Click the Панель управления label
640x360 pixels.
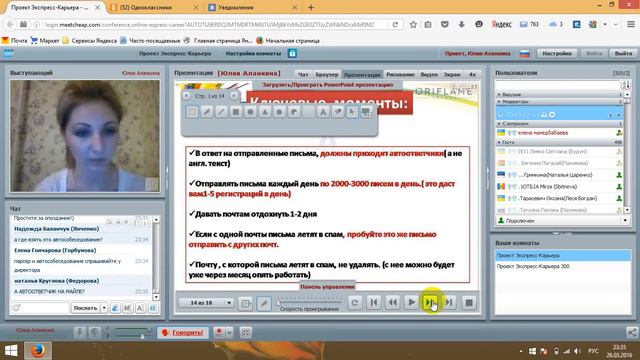tap(327, 287)
